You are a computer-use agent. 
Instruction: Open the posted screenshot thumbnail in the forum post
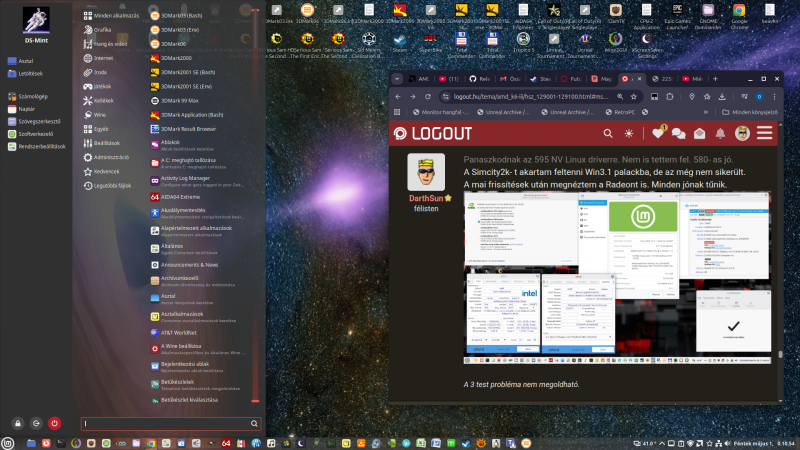(617, 278)
